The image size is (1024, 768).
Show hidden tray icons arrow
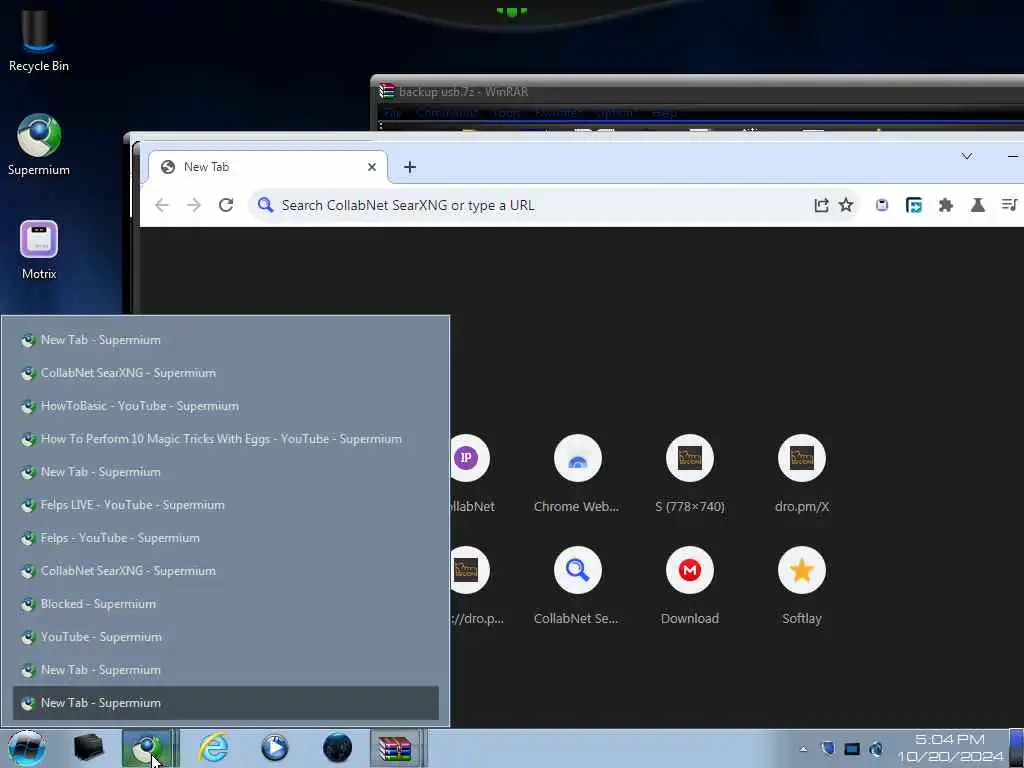click(x=803, y=749)
